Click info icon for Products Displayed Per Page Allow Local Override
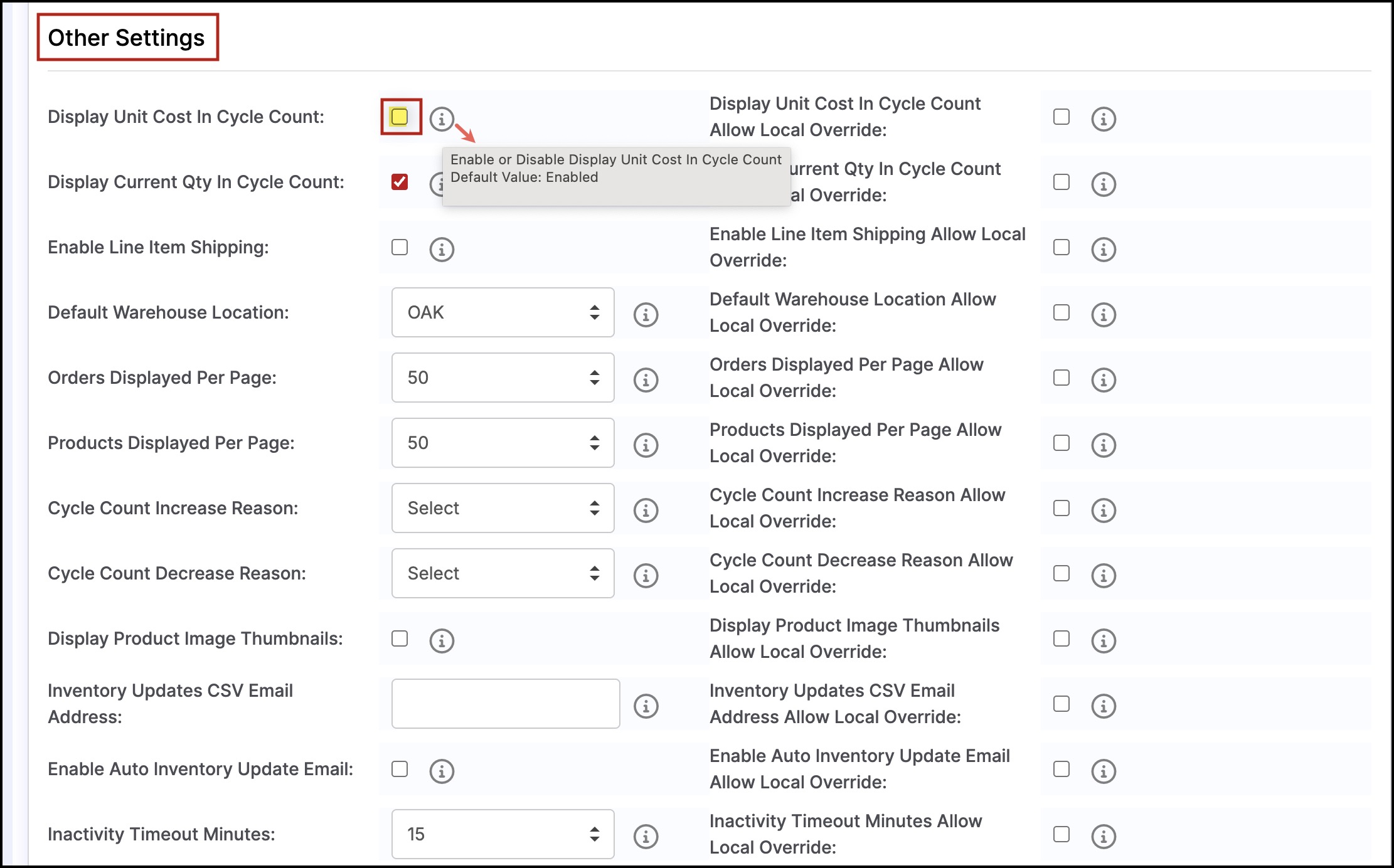This screenshot has width=1394, height=868. pos(1103,445)
